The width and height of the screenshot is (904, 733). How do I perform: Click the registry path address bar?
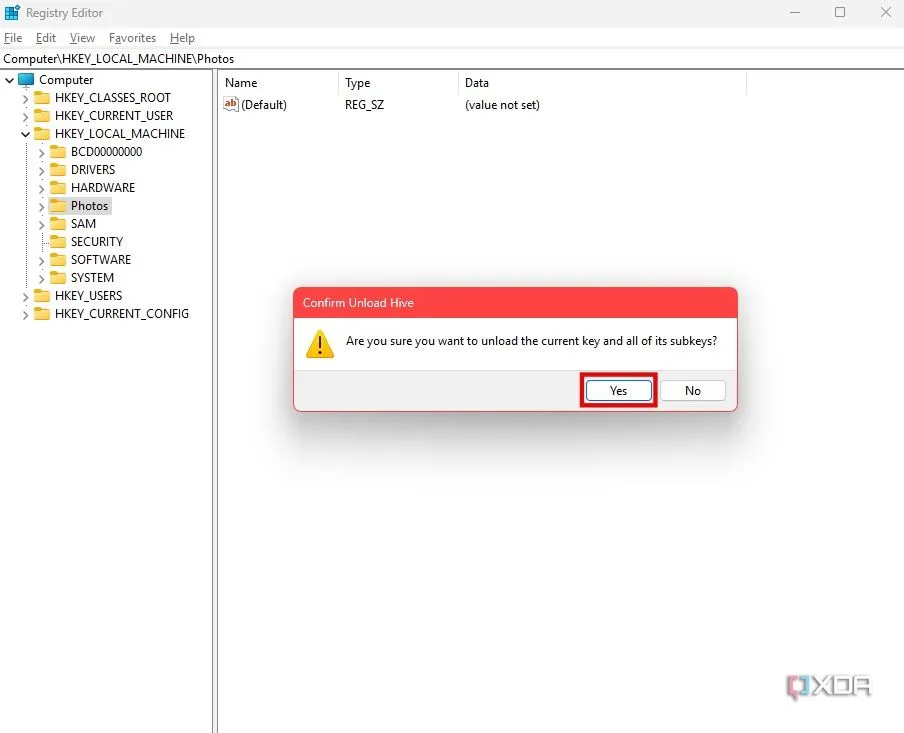[452, 59]
